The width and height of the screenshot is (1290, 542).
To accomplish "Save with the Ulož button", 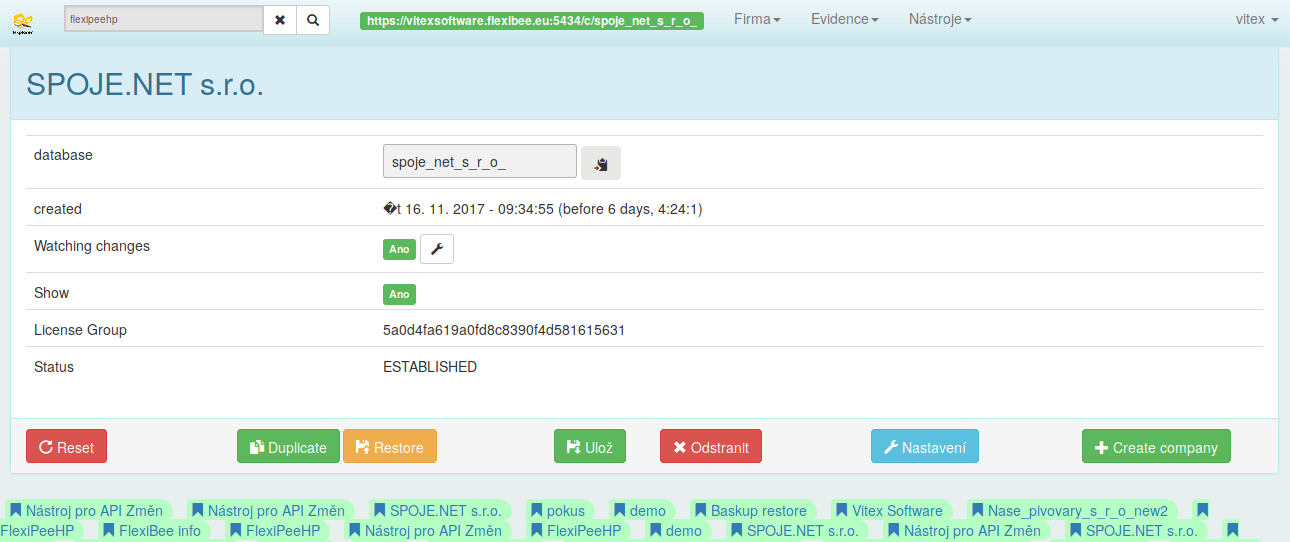I will coord(590,446).
